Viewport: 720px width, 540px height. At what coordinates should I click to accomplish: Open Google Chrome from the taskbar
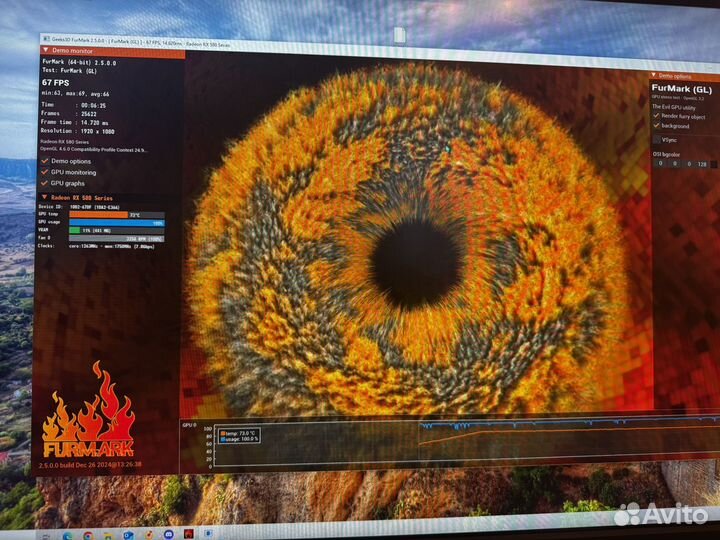[88, 535]
